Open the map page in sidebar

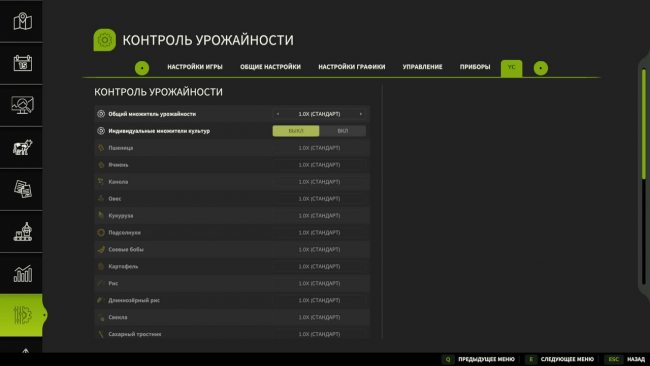(22, 21)
